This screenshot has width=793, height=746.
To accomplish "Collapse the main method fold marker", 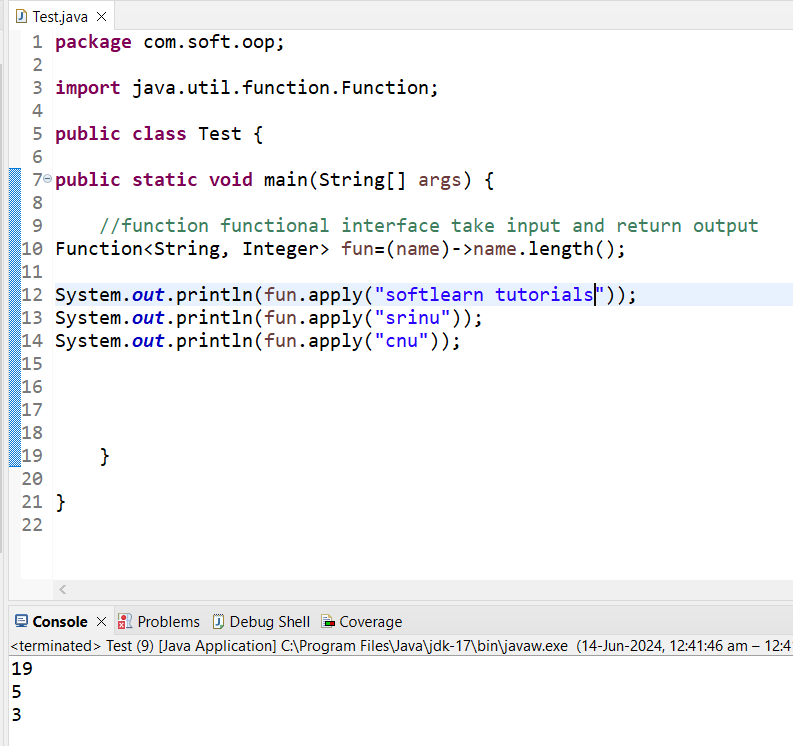I will [47, 180].
